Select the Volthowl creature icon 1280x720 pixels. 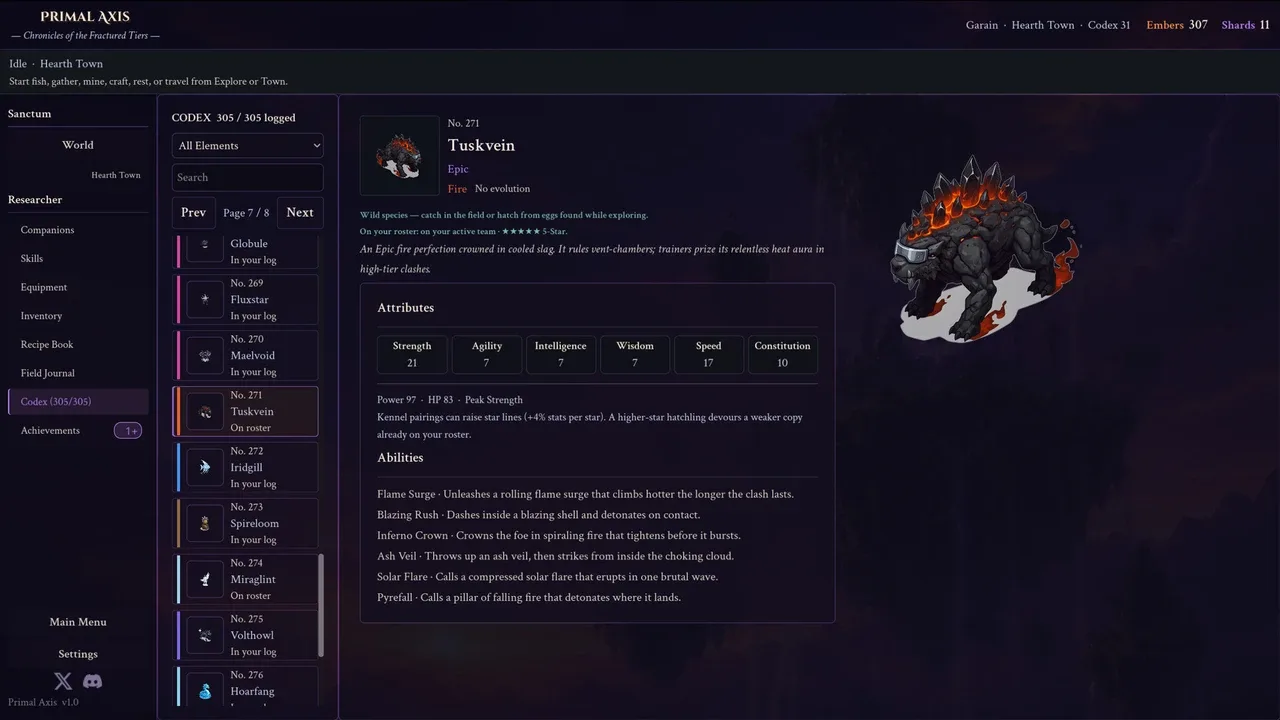pos(205,635)
